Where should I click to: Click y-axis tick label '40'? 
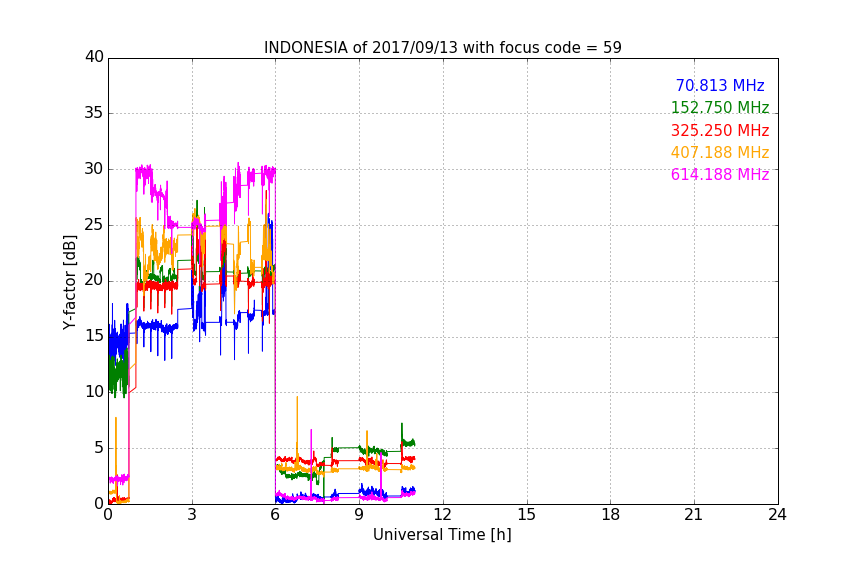point(94,57)
